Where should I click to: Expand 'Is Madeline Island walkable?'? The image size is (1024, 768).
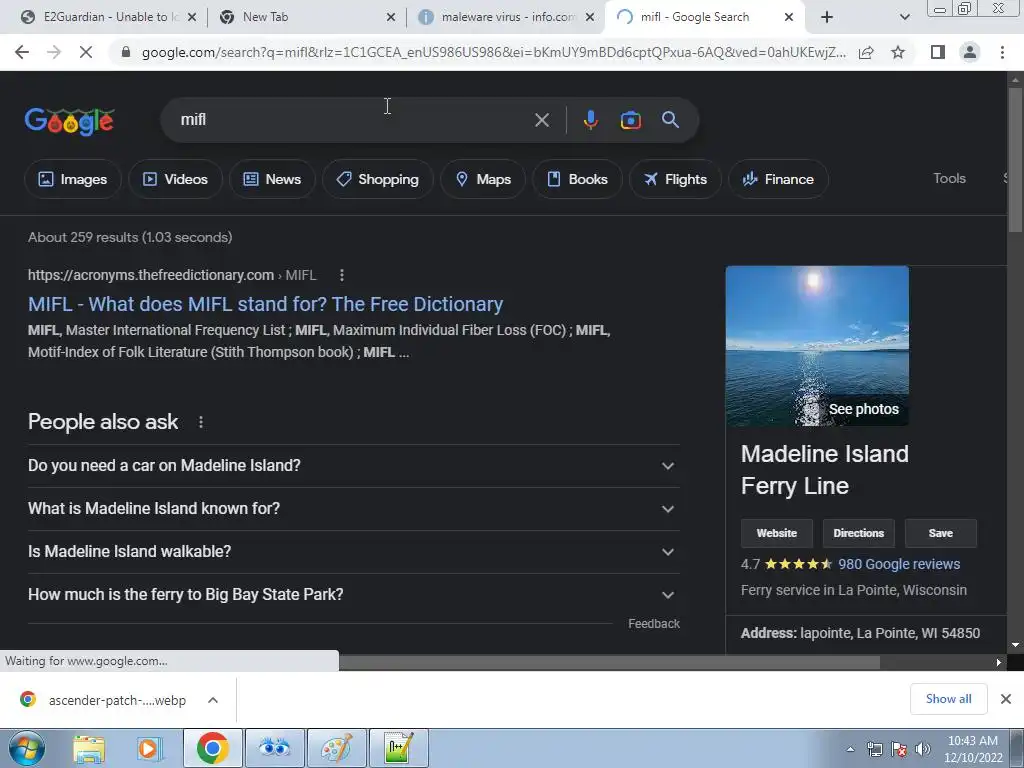pyautogui.click(x=353, y=552)
